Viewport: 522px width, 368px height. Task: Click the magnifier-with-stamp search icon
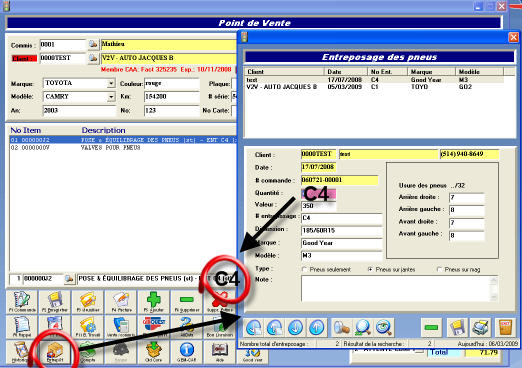342,327
